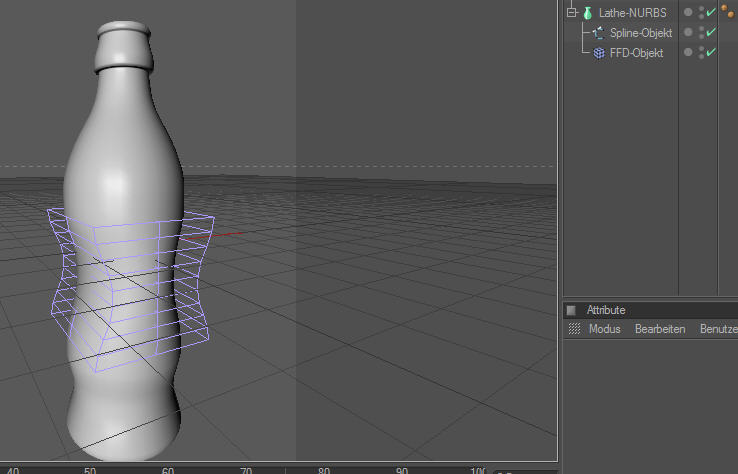Select Spline-Objekt in the object tree
The image size is (738, 474).
[x=641, y=33]
